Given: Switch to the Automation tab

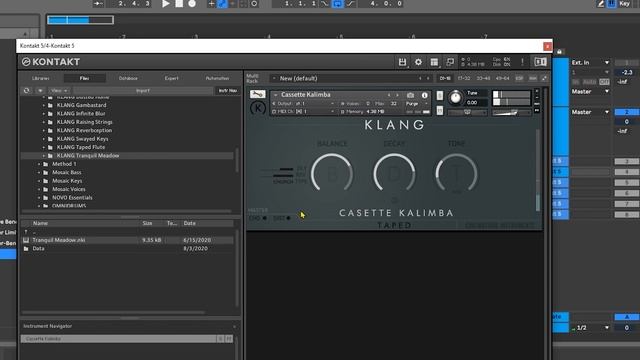Looking at the screenshot, I should click(217, 78).
